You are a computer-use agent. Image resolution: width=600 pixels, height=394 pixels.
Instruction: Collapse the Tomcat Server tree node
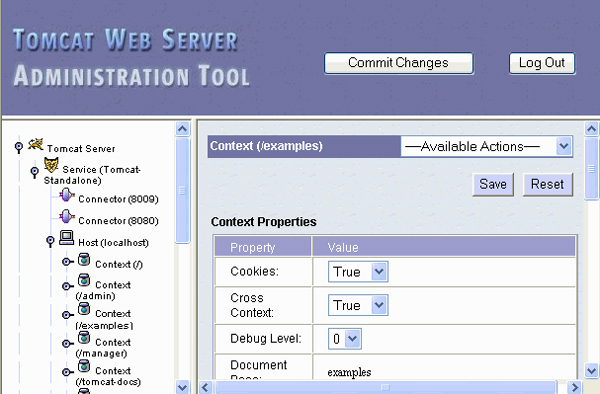pos(19,147)
